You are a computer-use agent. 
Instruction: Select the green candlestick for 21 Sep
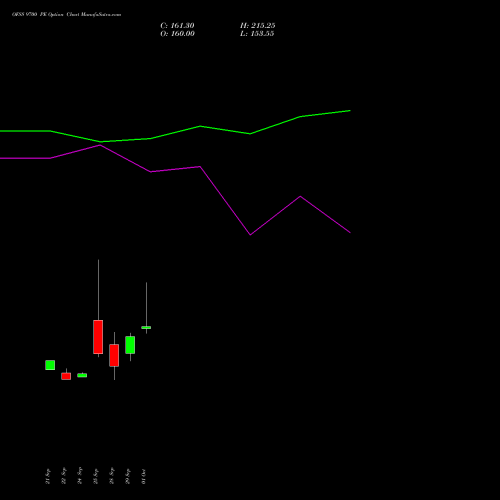[50, 365]
